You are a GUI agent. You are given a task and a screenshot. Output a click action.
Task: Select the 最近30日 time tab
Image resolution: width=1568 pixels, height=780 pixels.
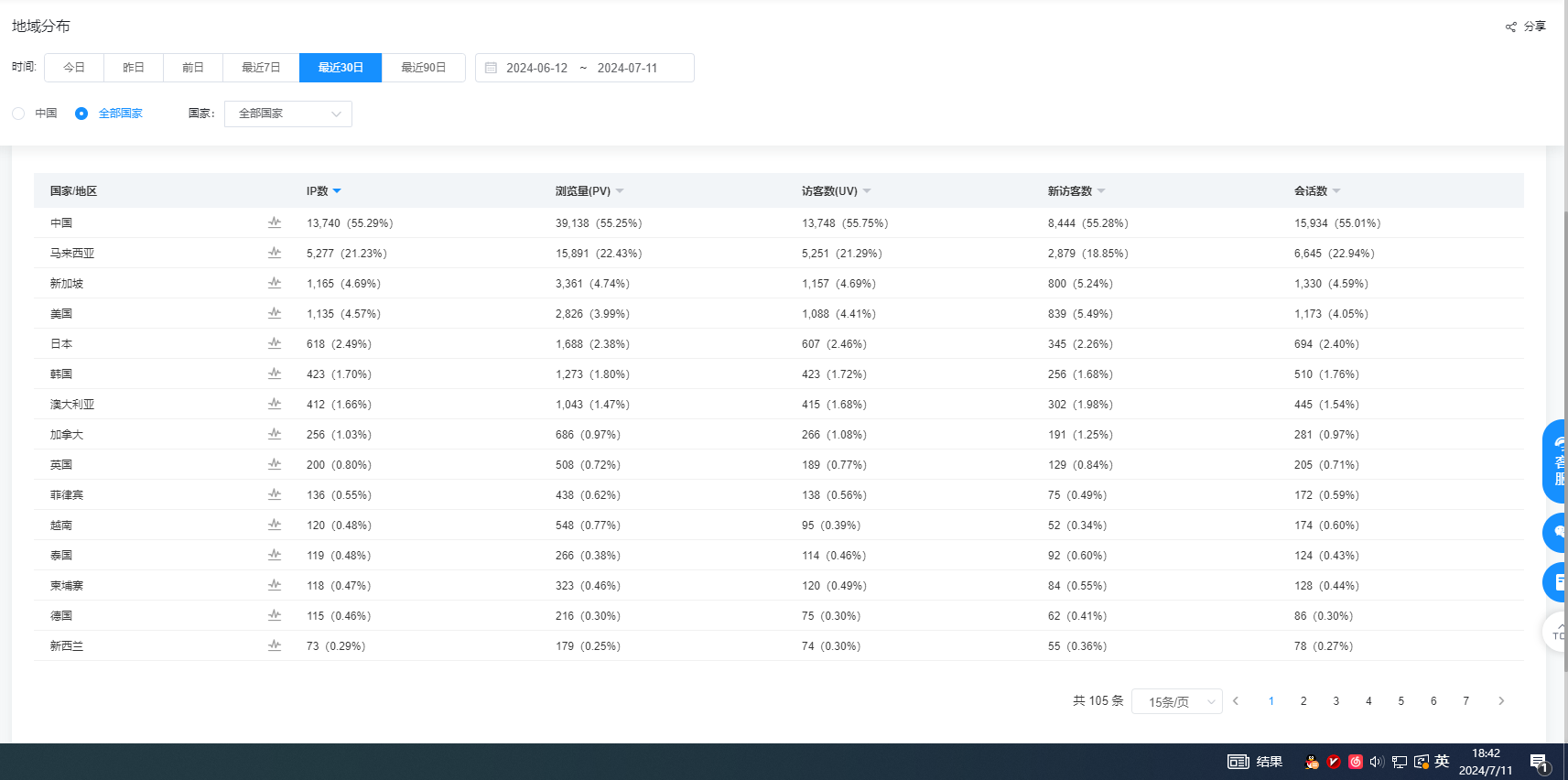point(341,68)
